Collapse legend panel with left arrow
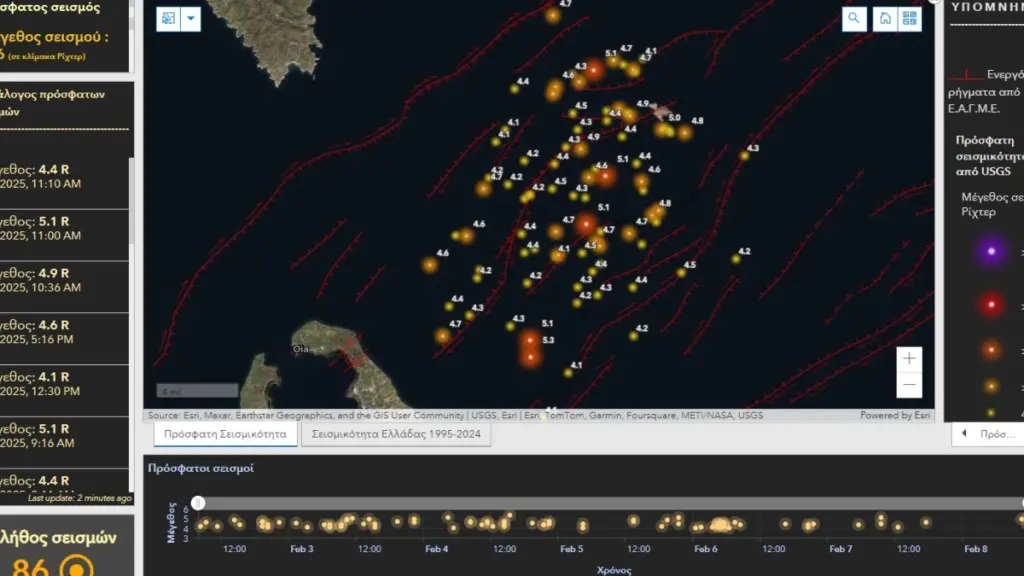The image size is (1024, 576). [x=964, y=434]
